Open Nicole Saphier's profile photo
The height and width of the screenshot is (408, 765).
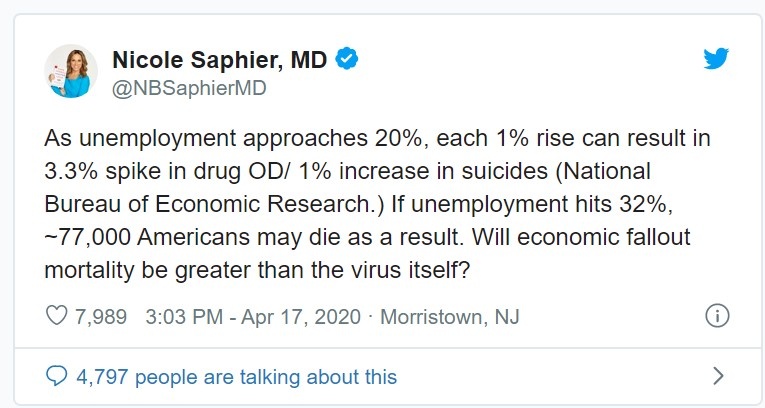click(x=71, y=71)
